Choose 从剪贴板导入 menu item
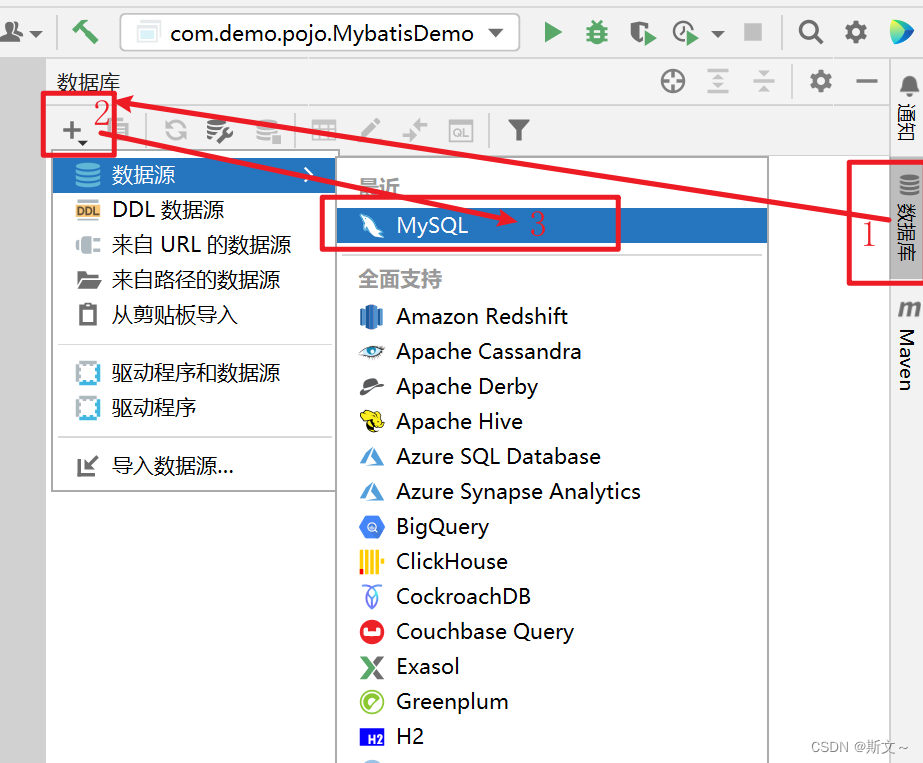 (x=194, y=315)
